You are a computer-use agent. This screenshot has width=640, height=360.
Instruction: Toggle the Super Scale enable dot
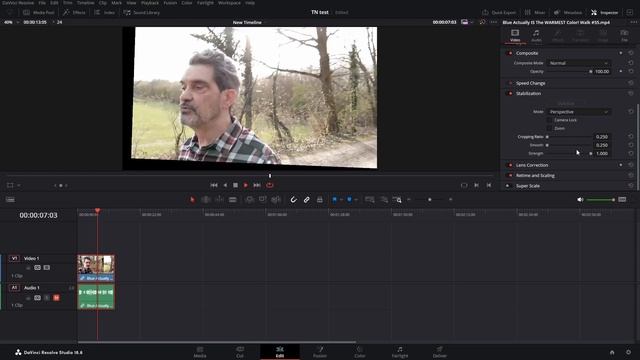pyautogui.click(x=508, y=186)
